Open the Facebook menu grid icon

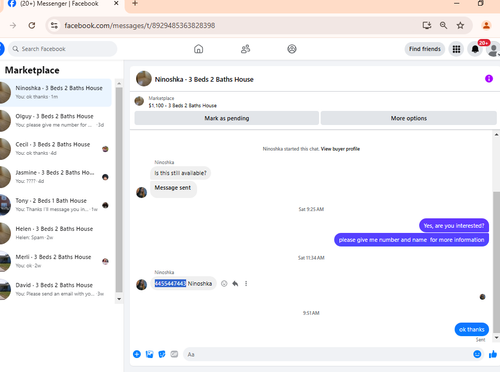pos(456,49)
